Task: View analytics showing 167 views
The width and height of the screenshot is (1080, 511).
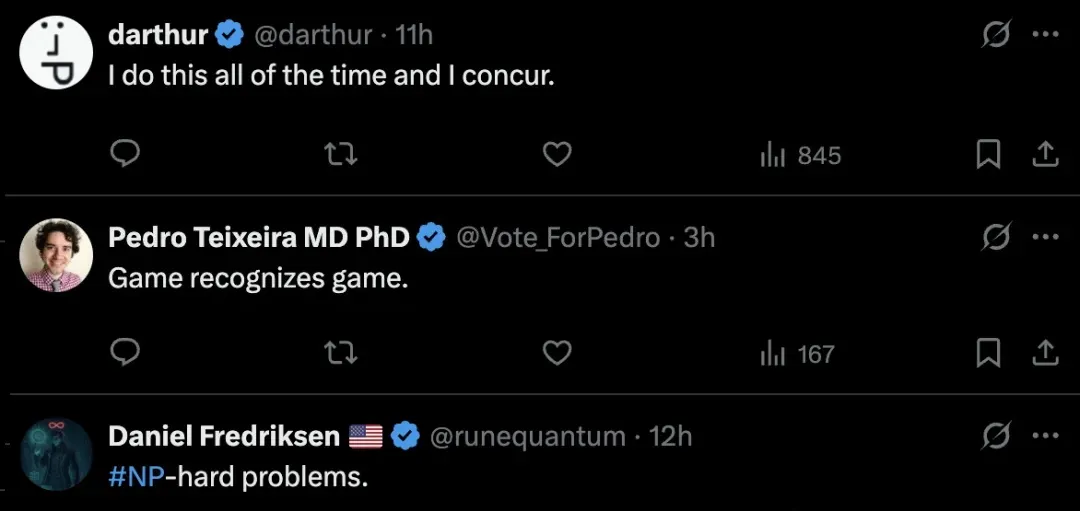Action: click(x=797, y=355)
